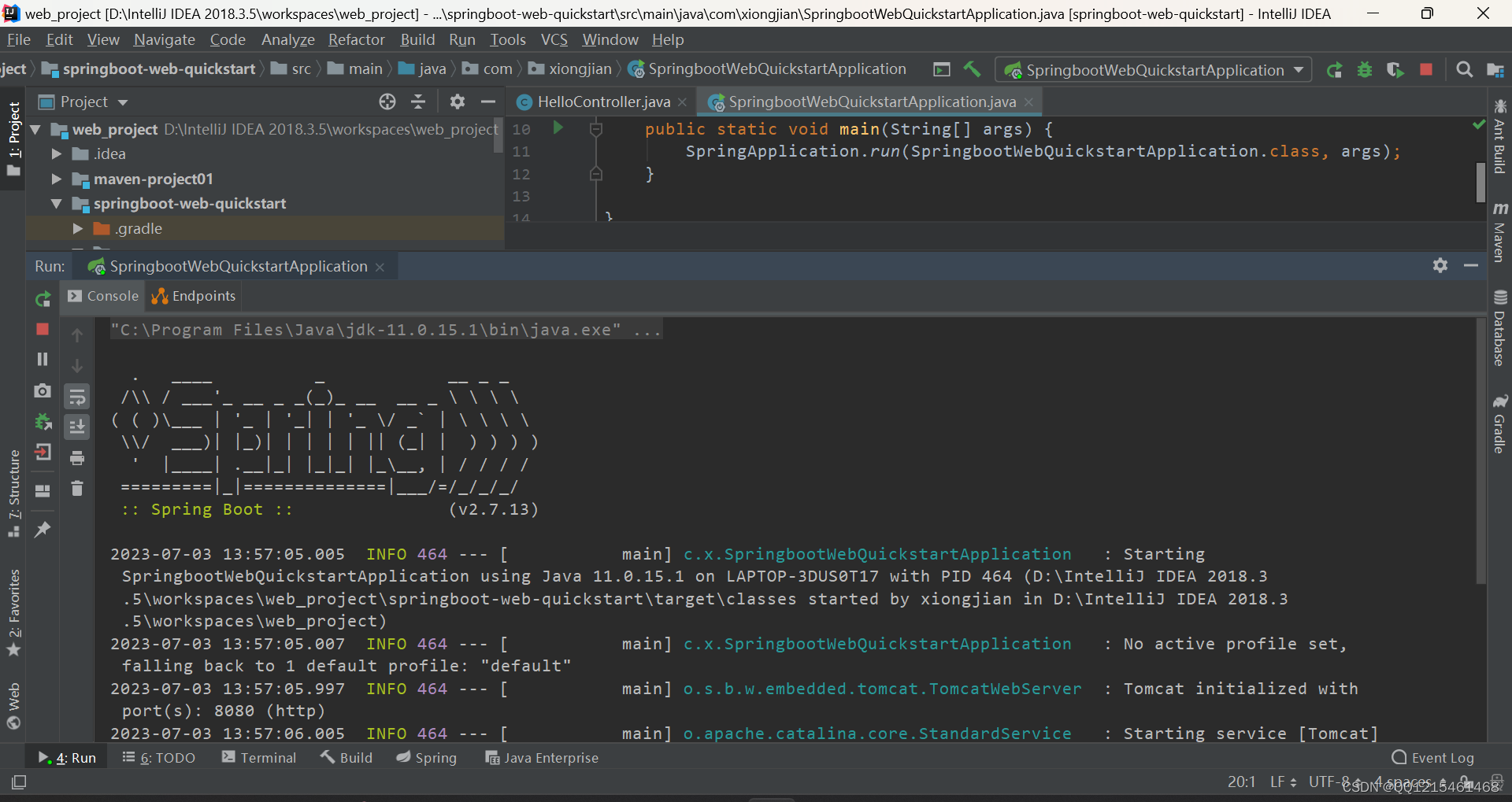Screen dimensions: 1512x802
Task: Click the editor vertical scrollbar
Action: (1480, 182)
